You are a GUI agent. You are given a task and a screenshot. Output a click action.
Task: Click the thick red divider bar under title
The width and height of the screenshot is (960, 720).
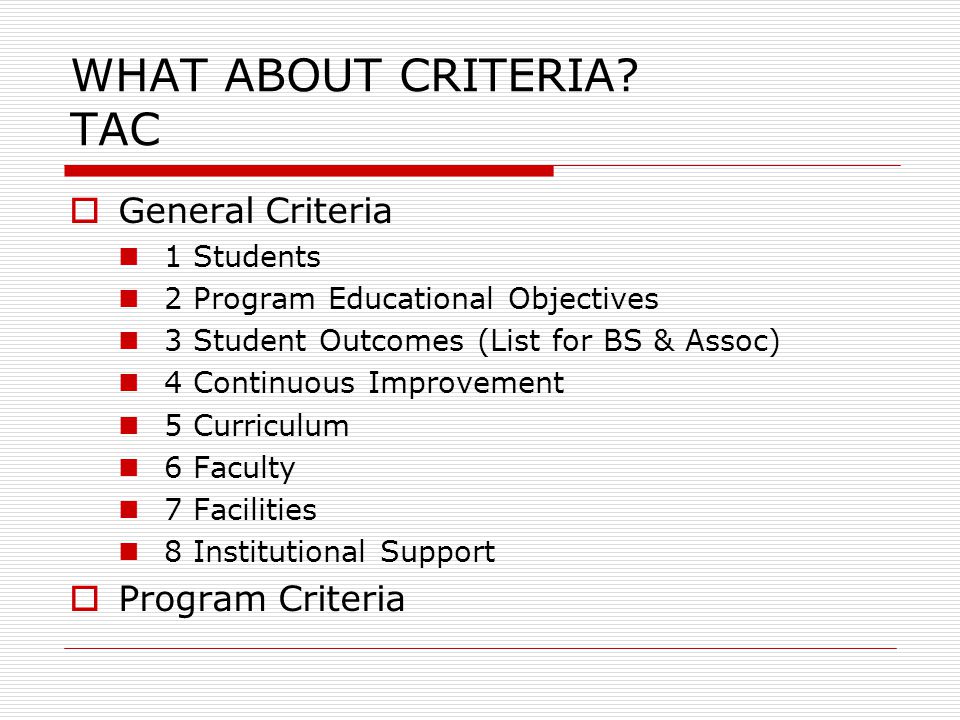pyautogui.click(x=309, y=171)
